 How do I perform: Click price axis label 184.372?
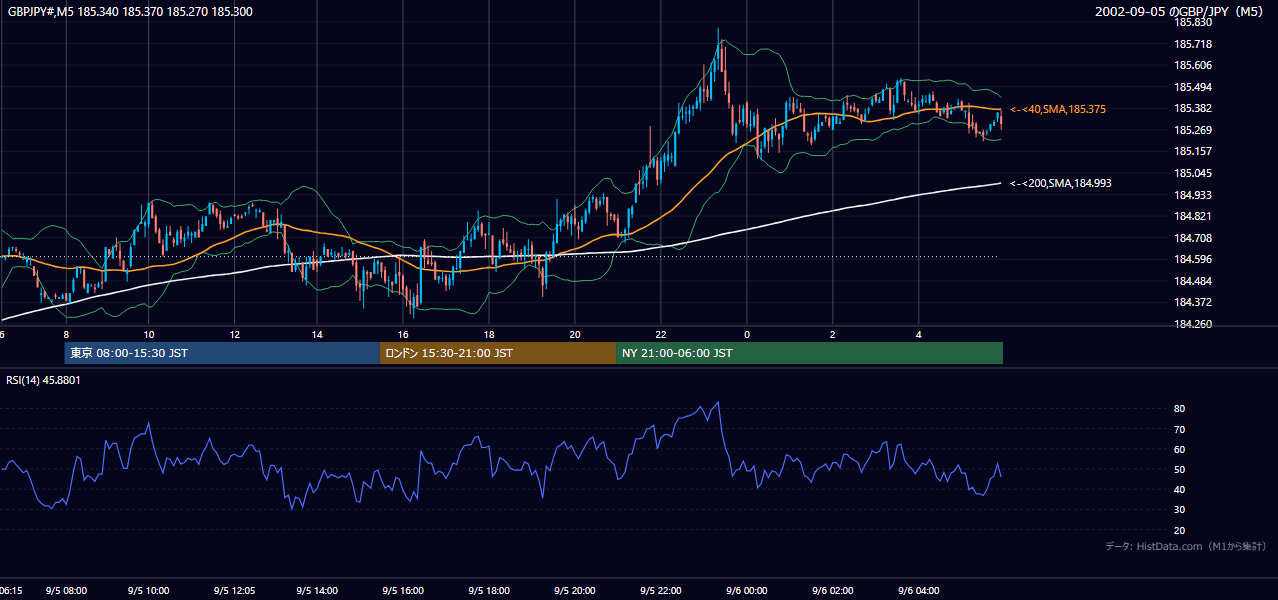coord(1192,302)
